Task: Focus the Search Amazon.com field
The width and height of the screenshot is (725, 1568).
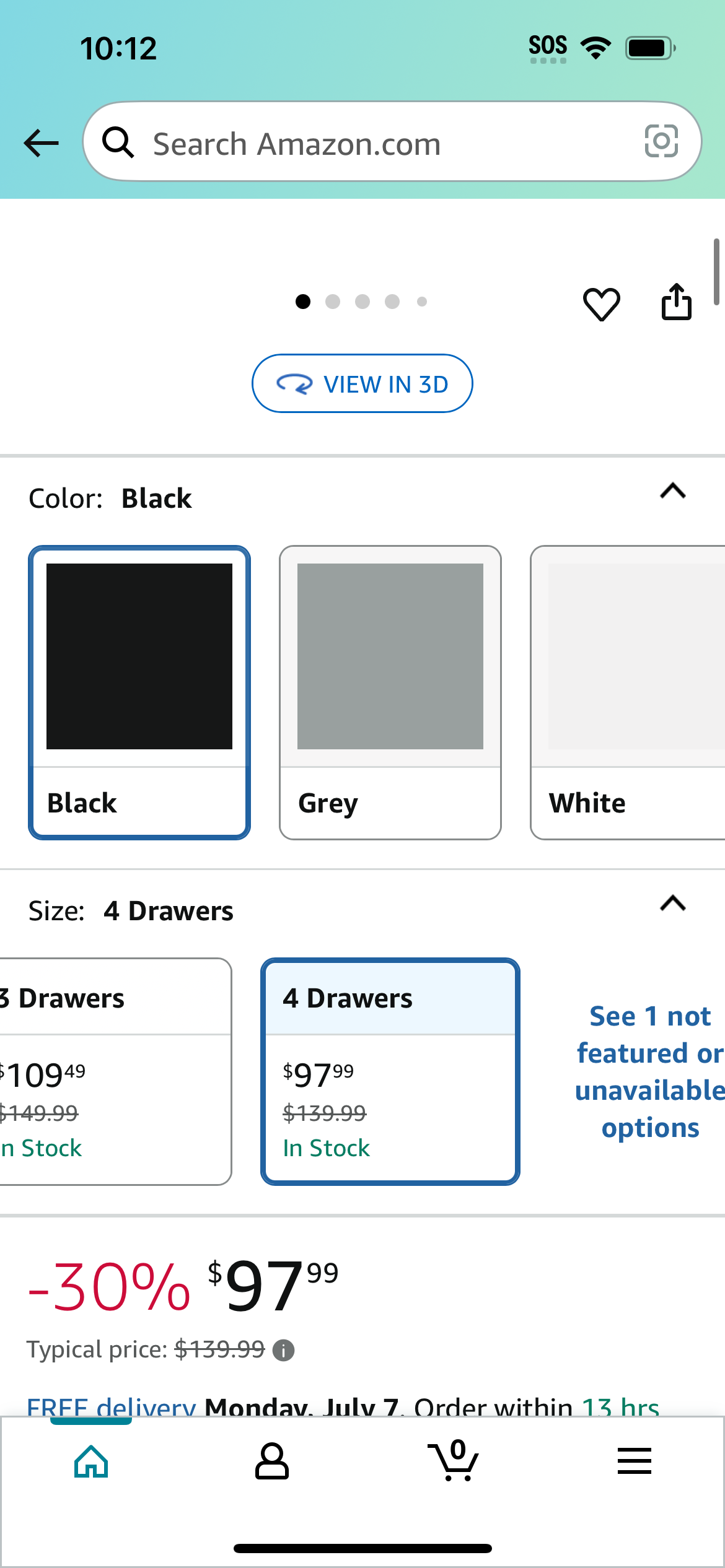Action: coord(392,141)
